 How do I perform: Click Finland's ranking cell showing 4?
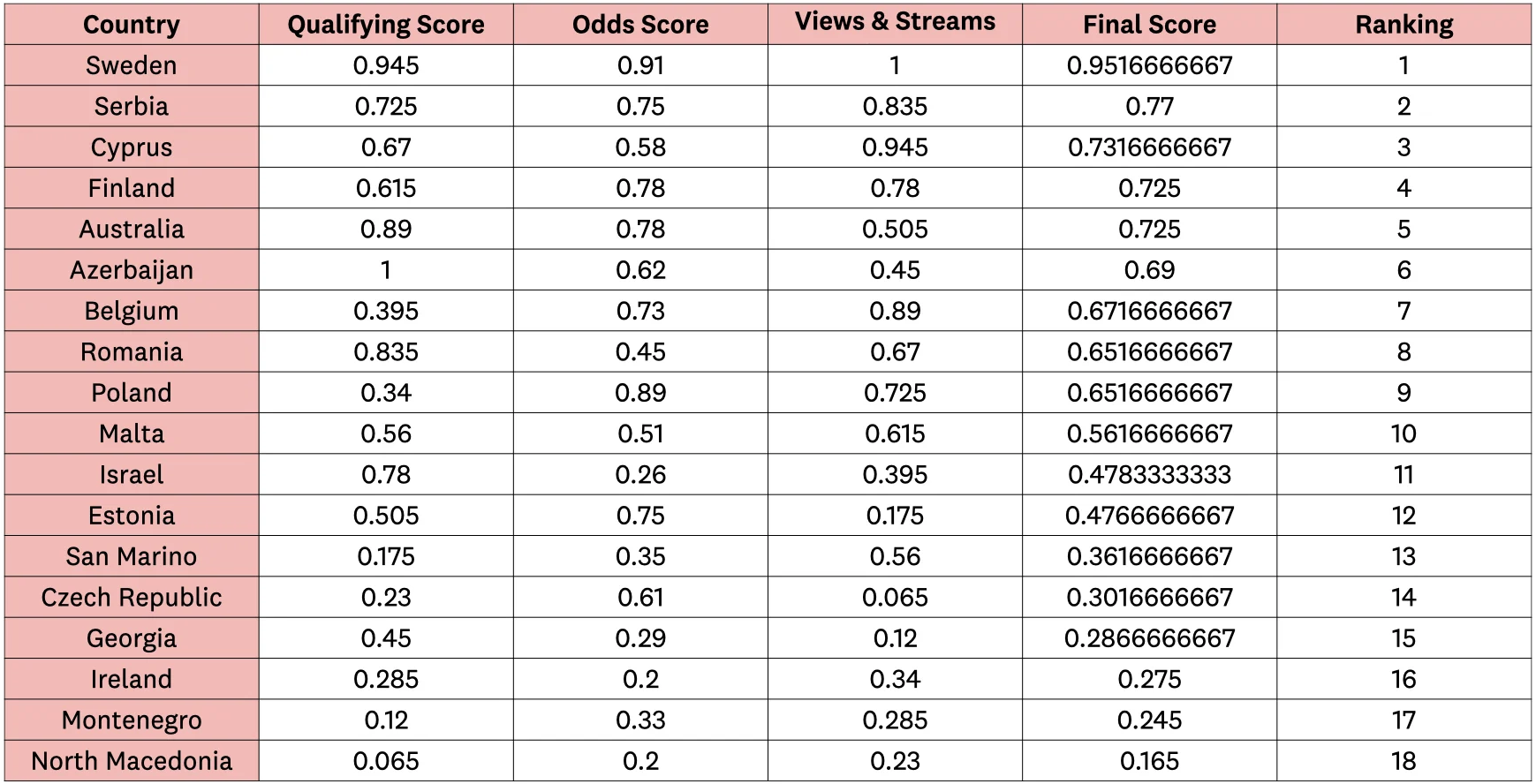tap(1404, 188)
